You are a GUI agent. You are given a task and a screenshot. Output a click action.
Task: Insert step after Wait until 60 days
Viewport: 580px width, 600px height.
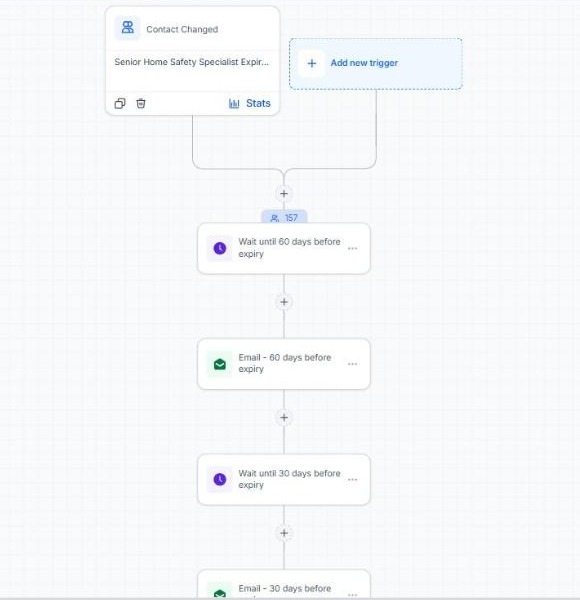(x=284, y=302)
